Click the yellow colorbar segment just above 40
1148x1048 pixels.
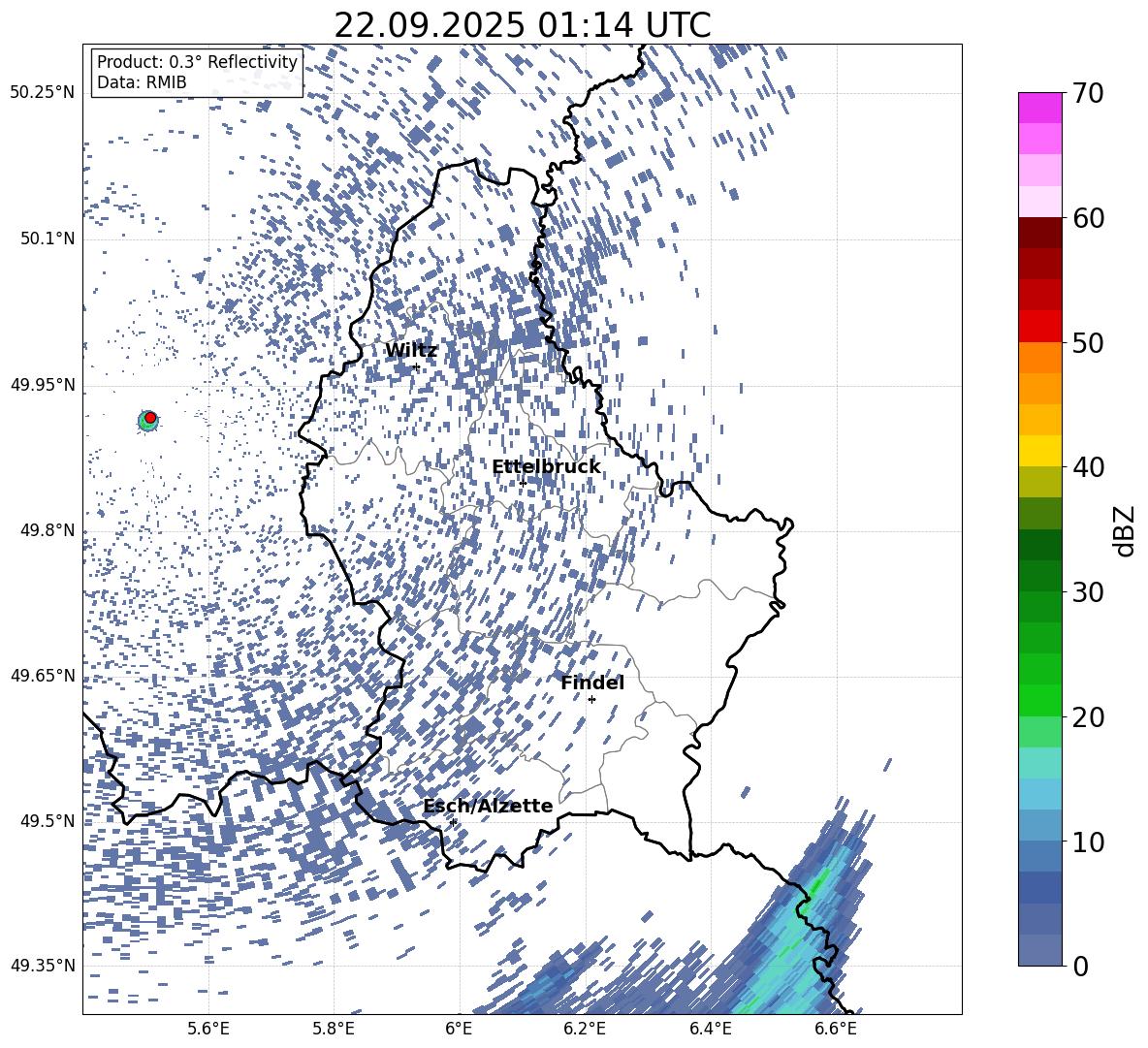pyautogui.click(x=1039, y=451)
